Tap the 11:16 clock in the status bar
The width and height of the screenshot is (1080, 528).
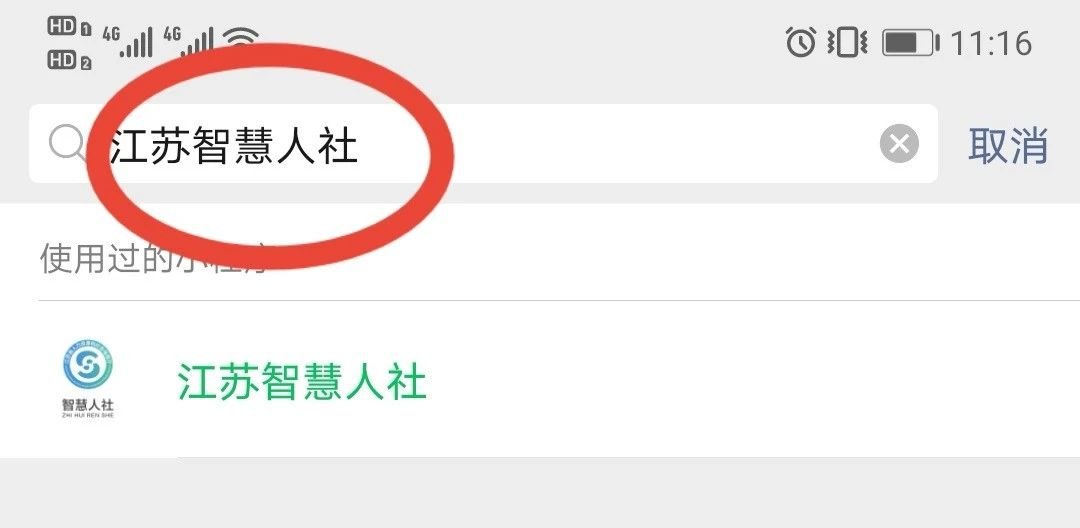click(x=991, y=43)
